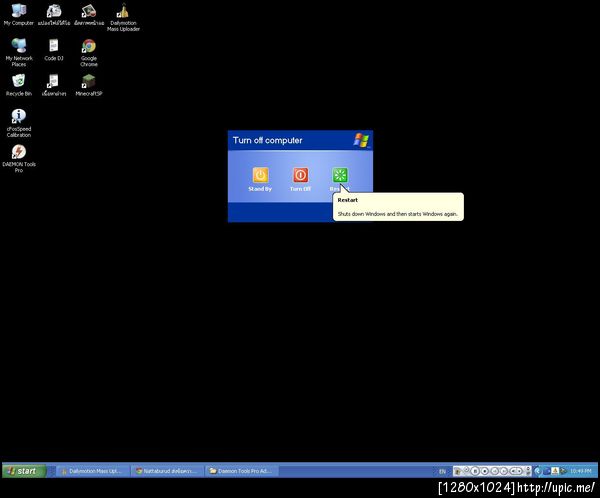Switch to Daemon Tools Pro folder taskbar button
The height and width of the screenshot is (498, 600).
[x=242, y=471]
